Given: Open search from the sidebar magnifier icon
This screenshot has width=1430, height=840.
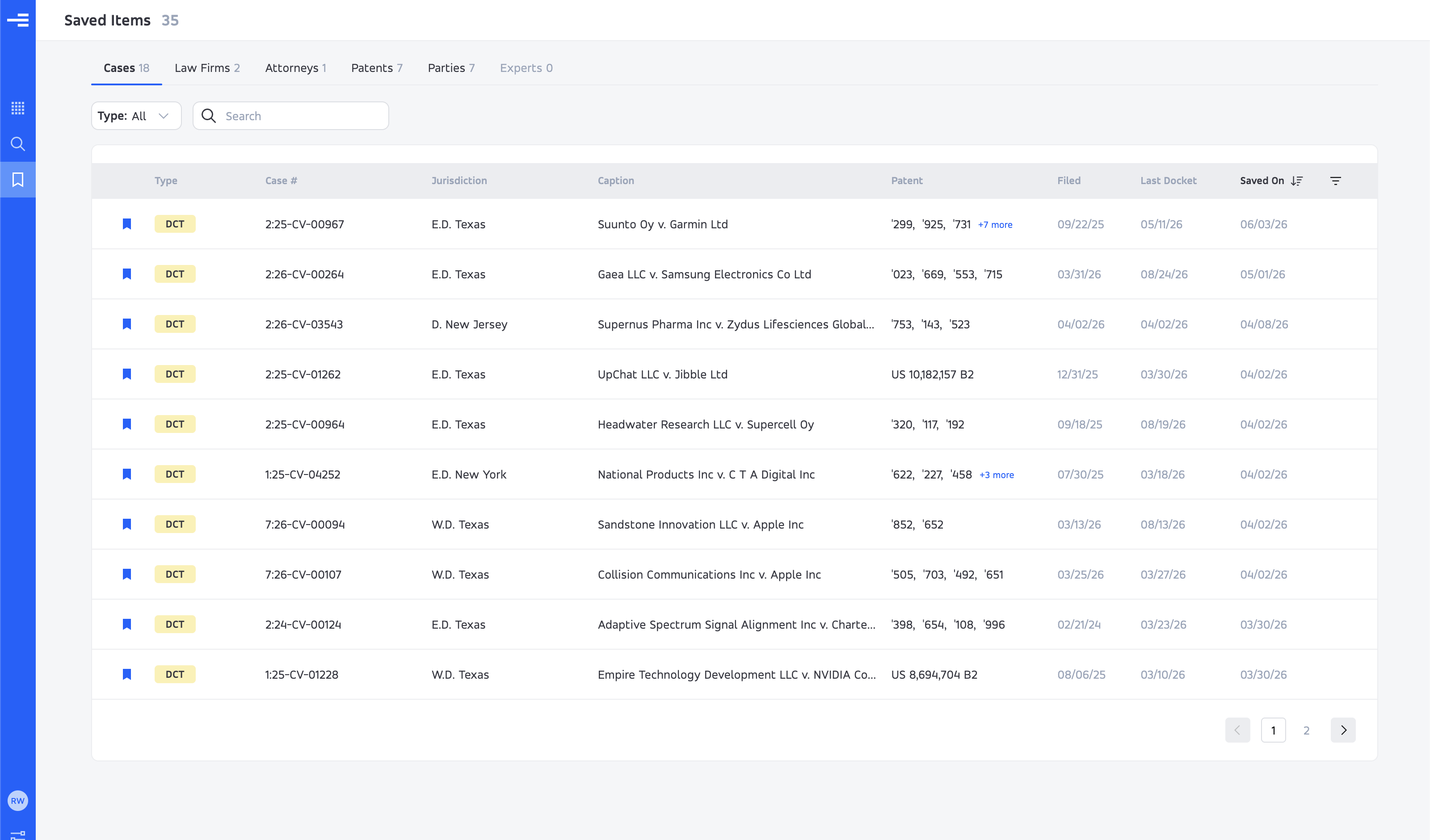Looking at the screenshot, I should [17, 143].
